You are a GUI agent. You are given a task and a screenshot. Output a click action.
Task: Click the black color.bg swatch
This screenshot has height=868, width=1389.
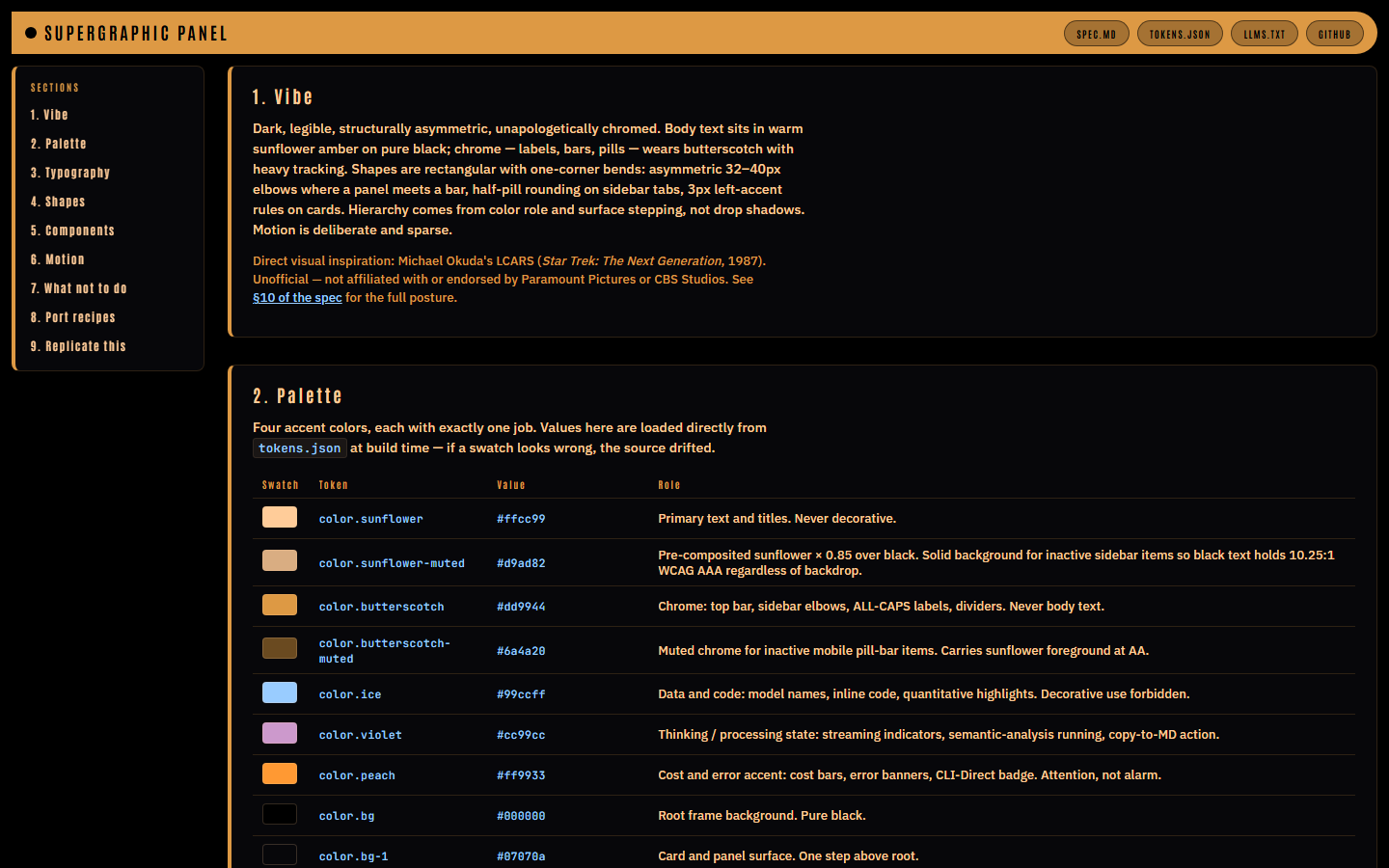280,814
